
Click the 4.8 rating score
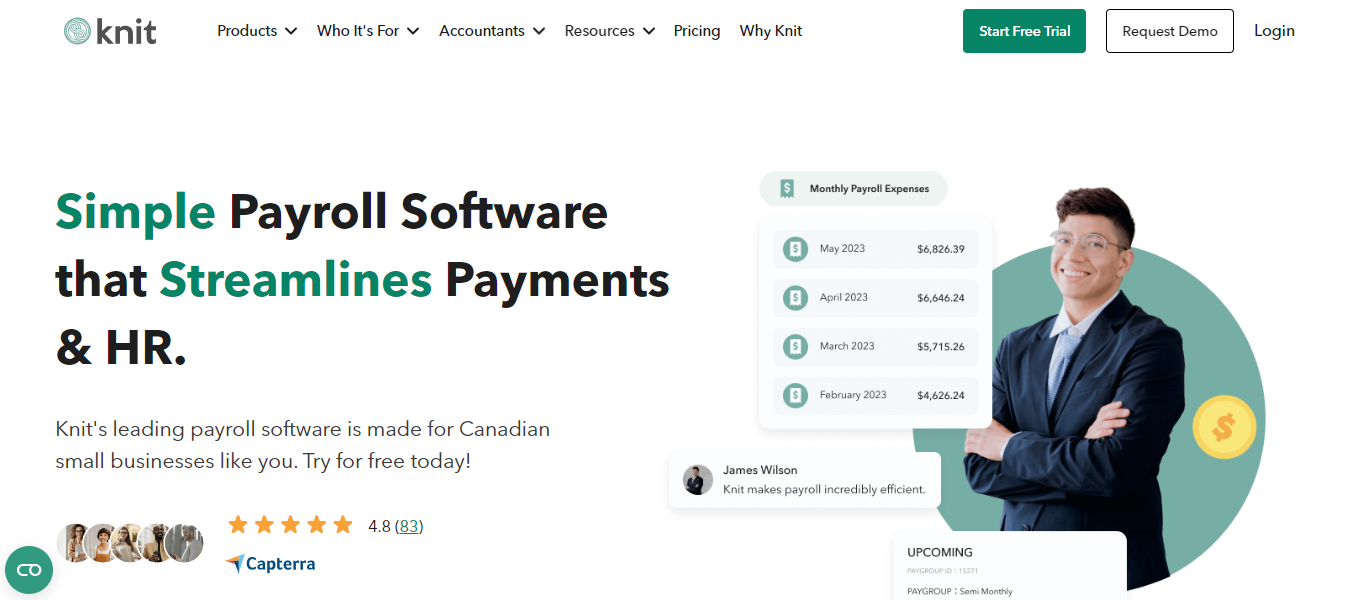(x=379, y=526)
